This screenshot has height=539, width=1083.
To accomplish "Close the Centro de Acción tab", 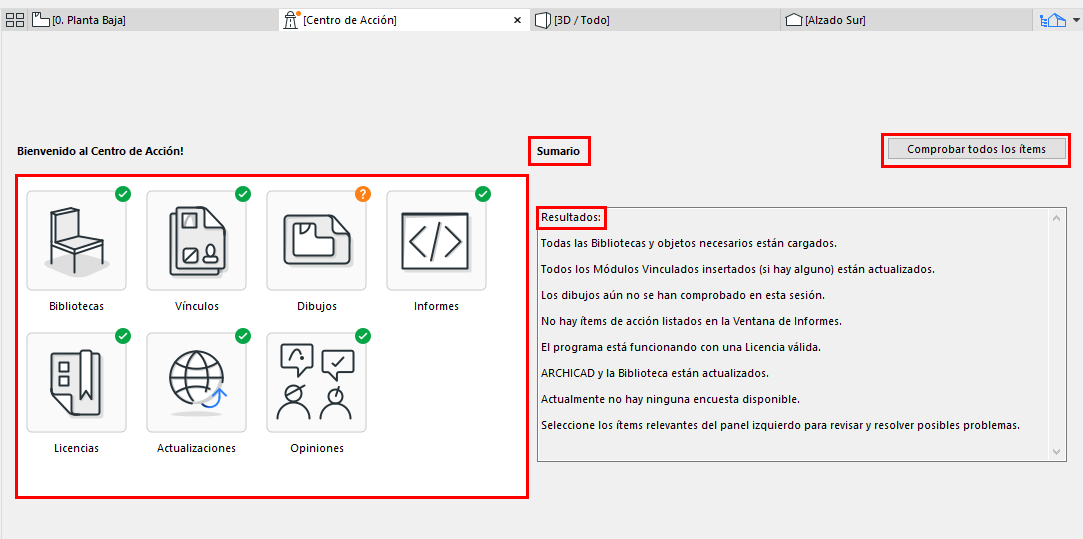I will [517, 21].
